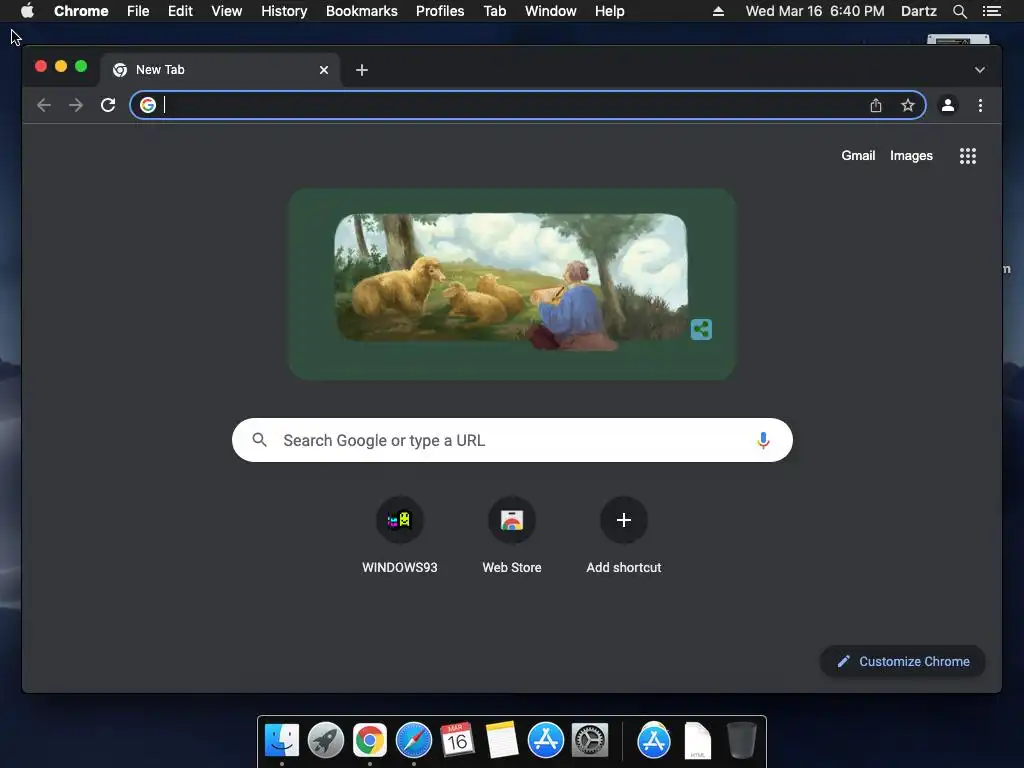Open Calendar from the Dock
Screen dimensions: 1024x768
coord(457,740)
